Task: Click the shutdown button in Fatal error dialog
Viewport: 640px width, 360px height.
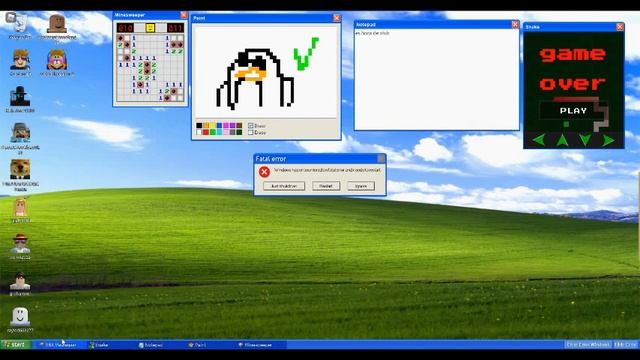Action: point(284,186)
